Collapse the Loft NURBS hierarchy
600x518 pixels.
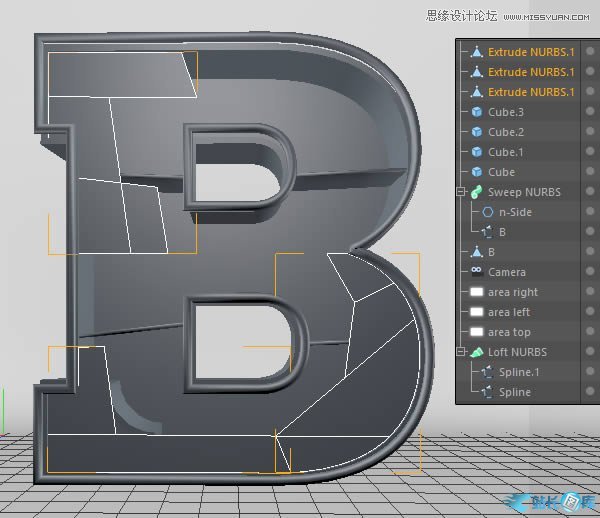[x=462, y=352]
